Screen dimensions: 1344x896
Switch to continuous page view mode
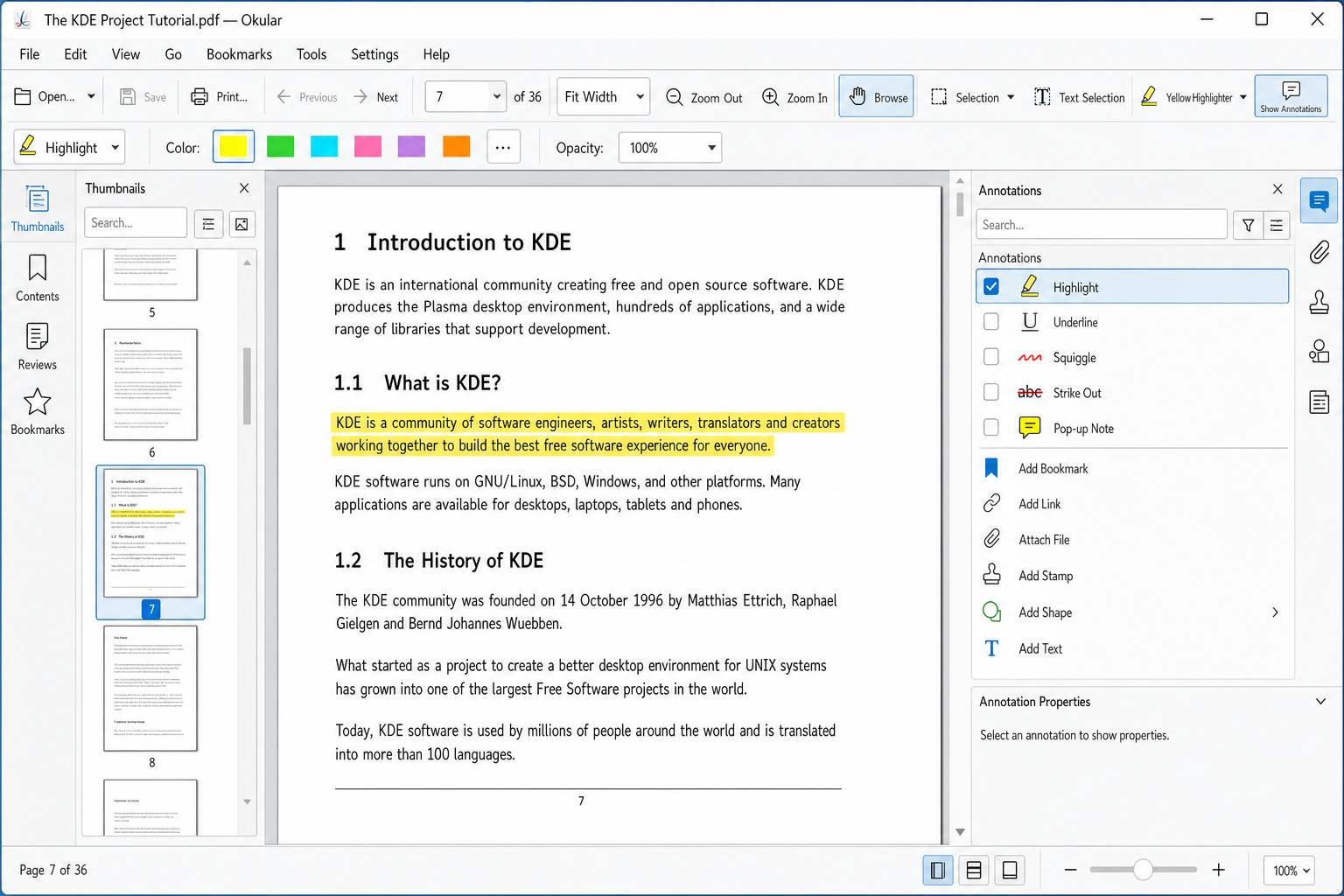click(x=974, y=870)
